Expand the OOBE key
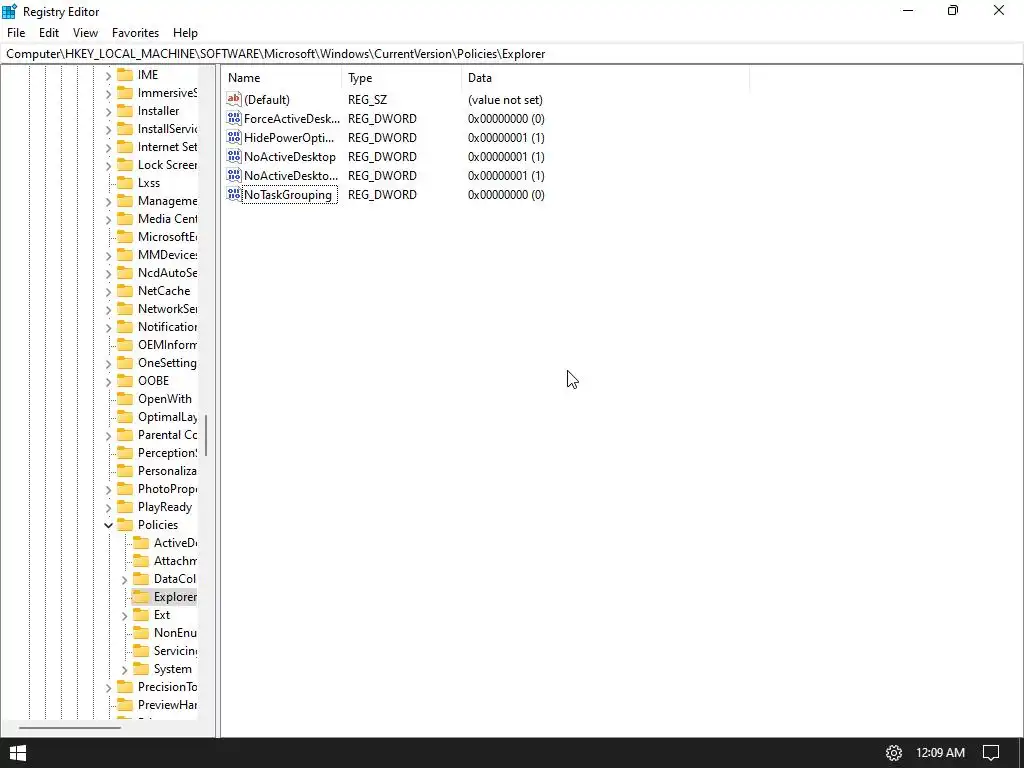 (x=108, y=381)
